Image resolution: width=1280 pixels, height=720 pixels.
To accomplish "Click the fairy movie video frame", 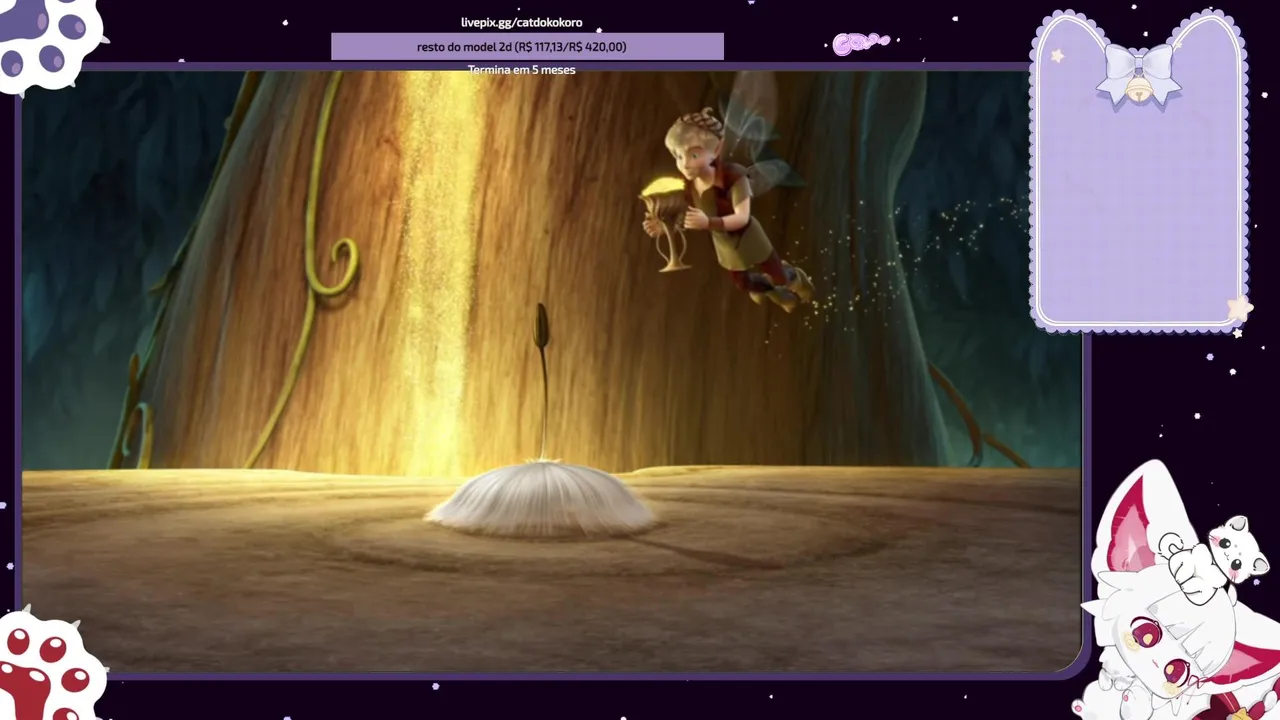I will click(551, 370).
